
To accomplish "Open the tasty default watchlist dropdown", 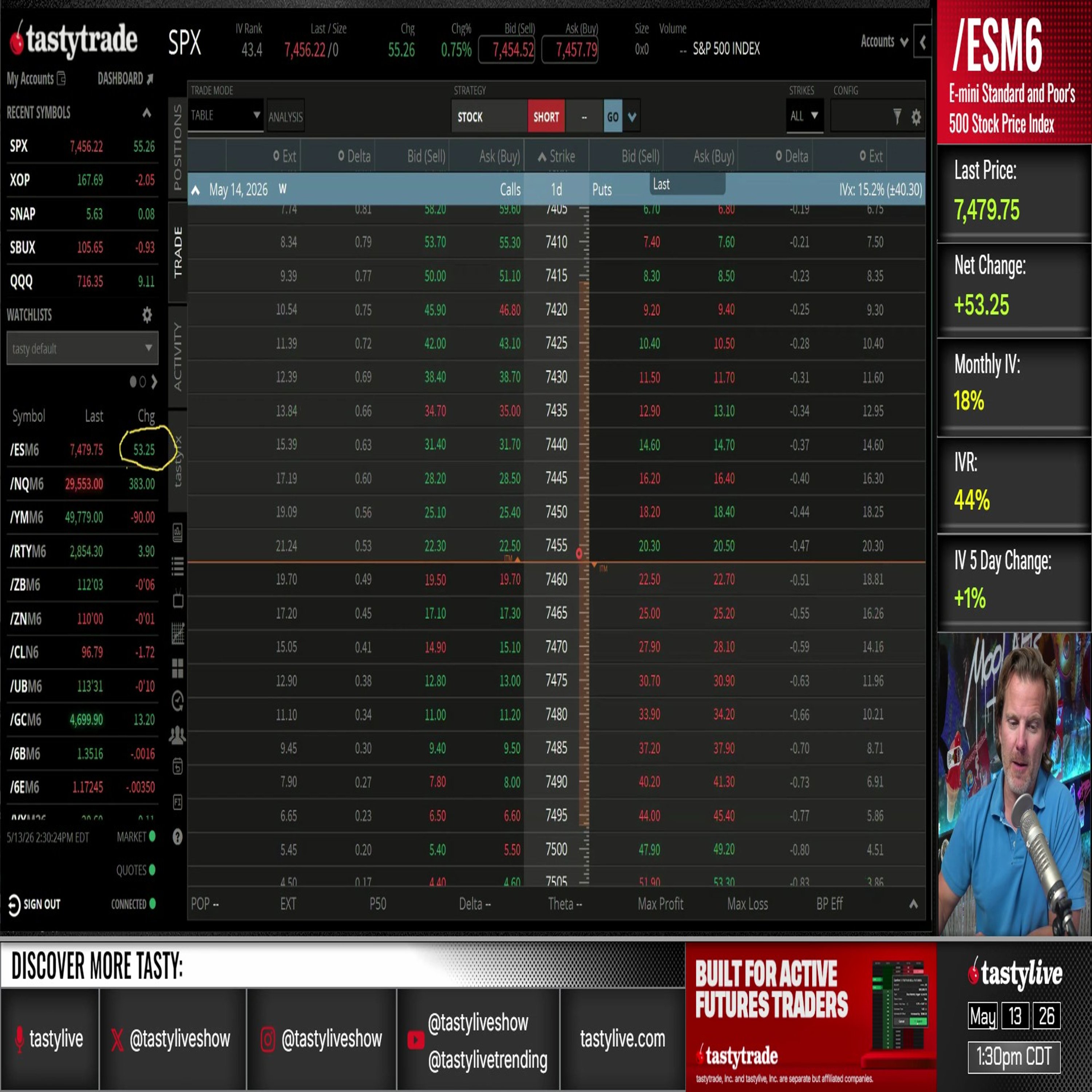I will [82, 348].
